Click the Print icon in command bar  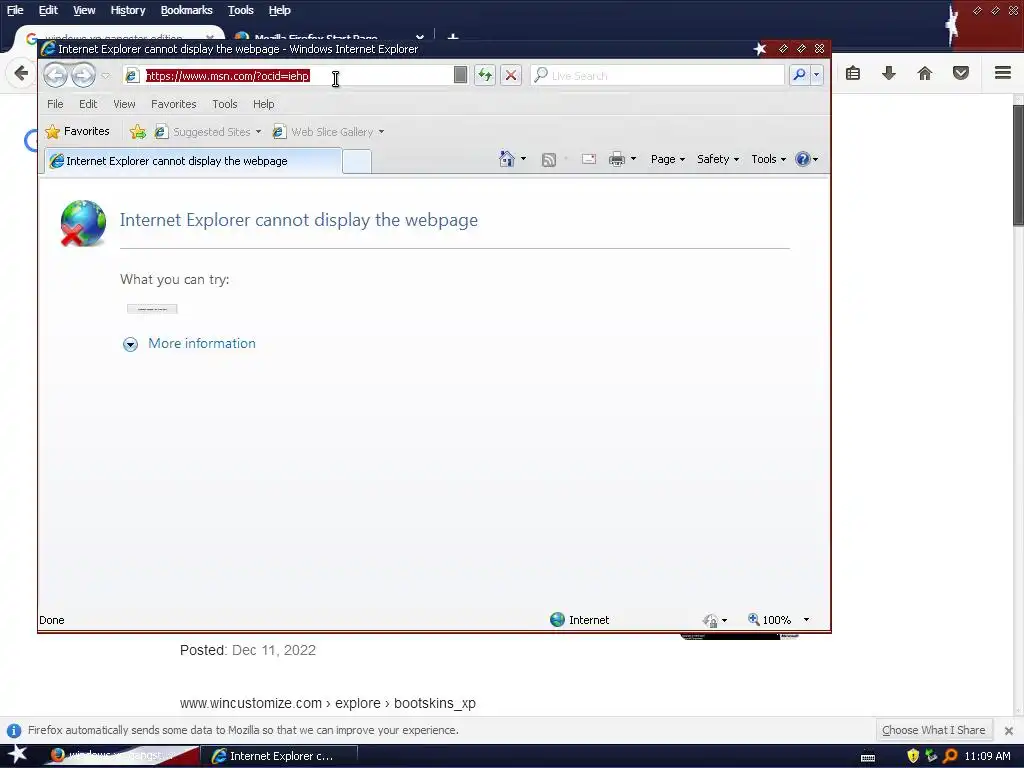pos(616,159)
